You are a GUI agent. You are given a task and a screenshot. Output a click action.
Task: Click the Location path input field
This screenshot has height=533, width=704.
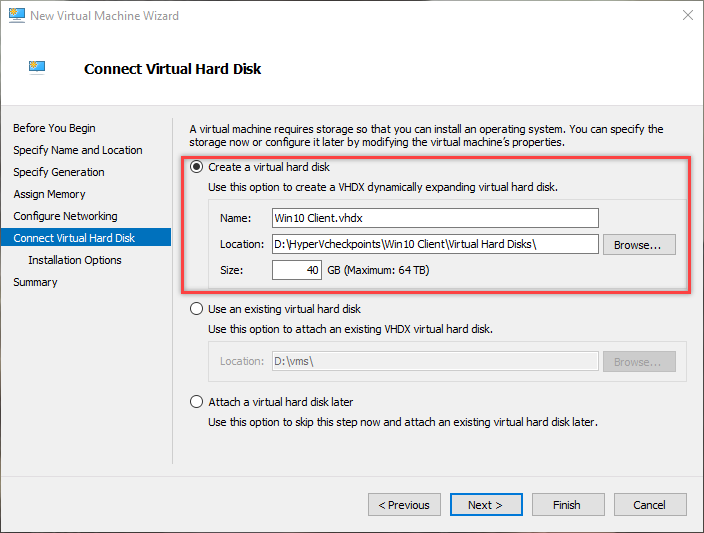(435, 244)
